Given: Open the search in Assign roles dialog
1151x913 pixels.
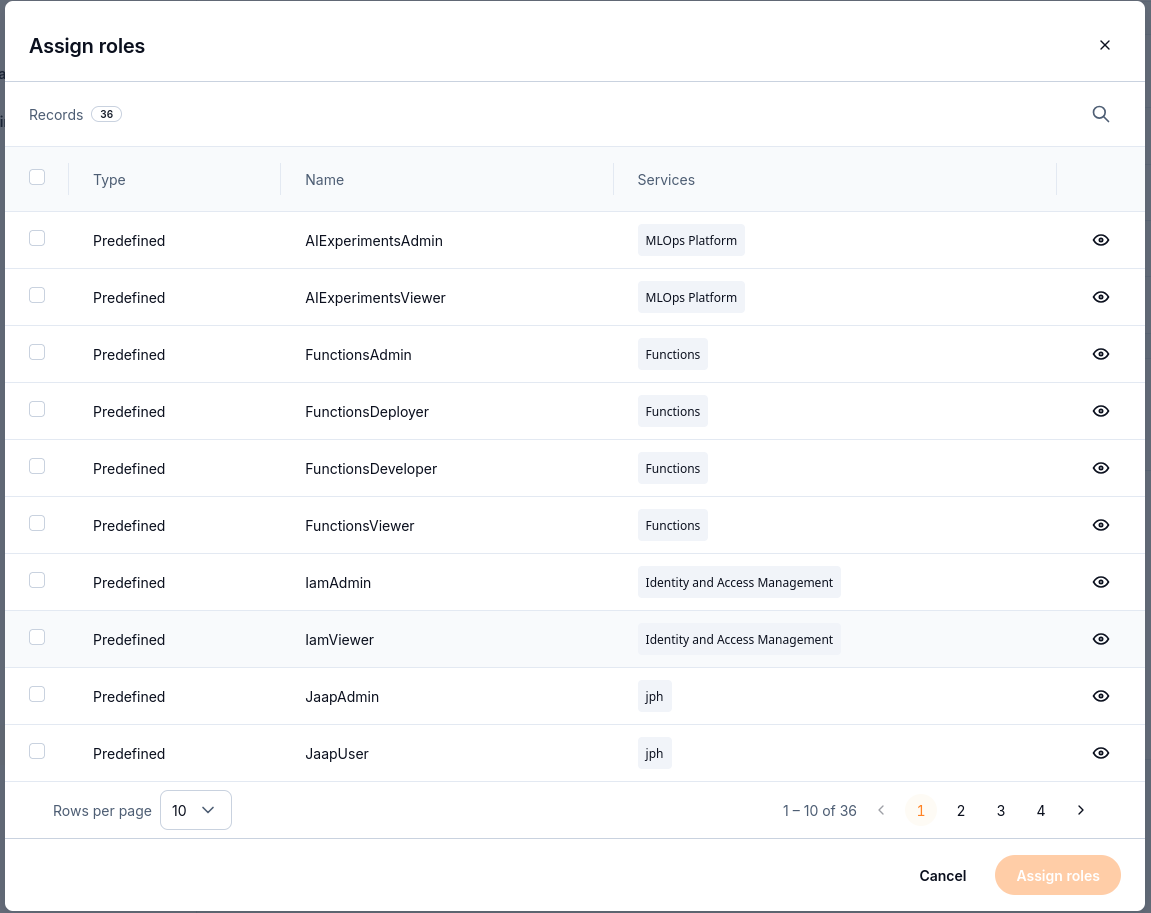Looking at the screenshot, I should point(1100,114).
